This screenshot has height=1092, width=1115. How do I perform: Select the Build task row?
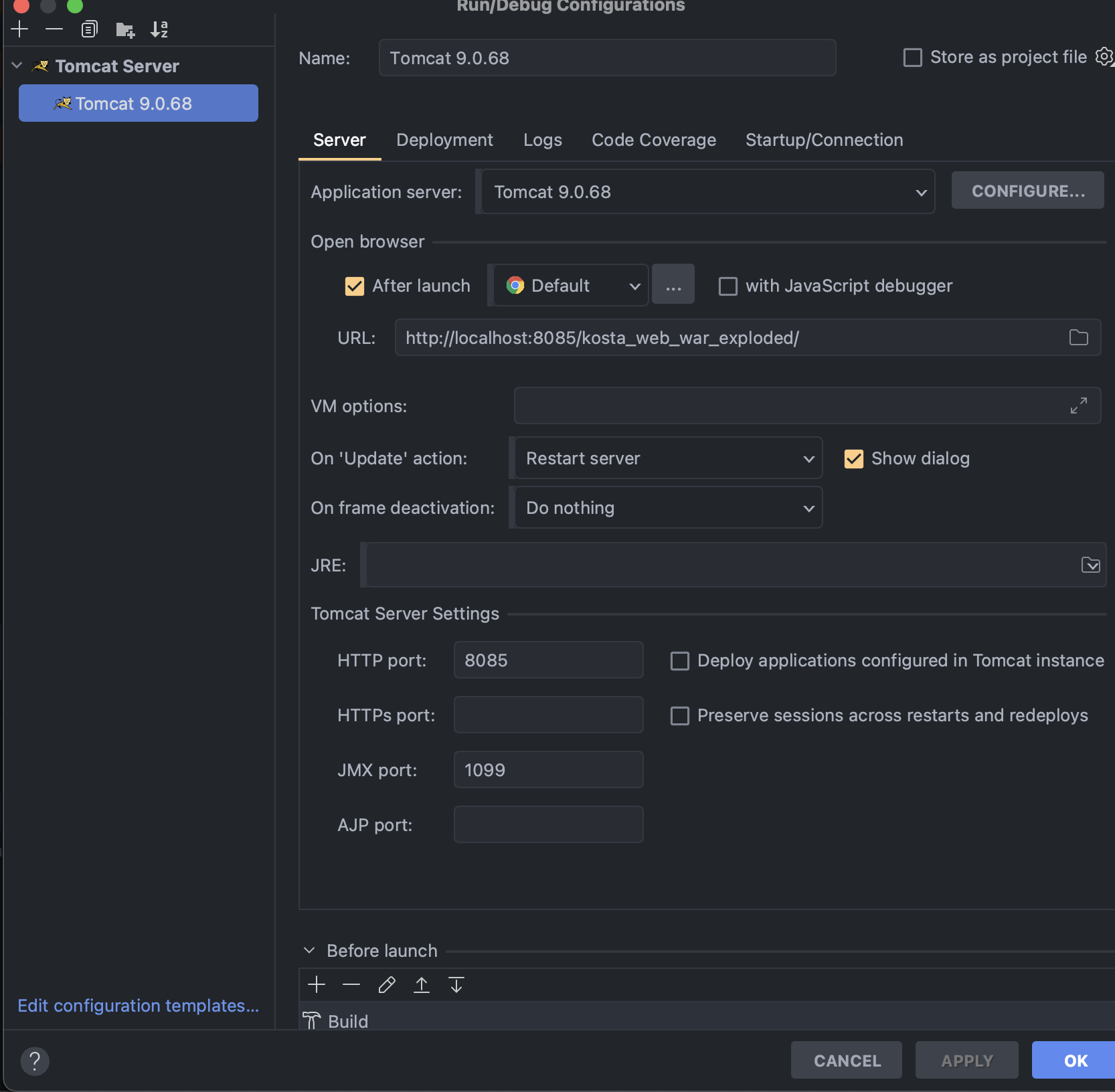pyautogui.click(x=707, y=1017)
